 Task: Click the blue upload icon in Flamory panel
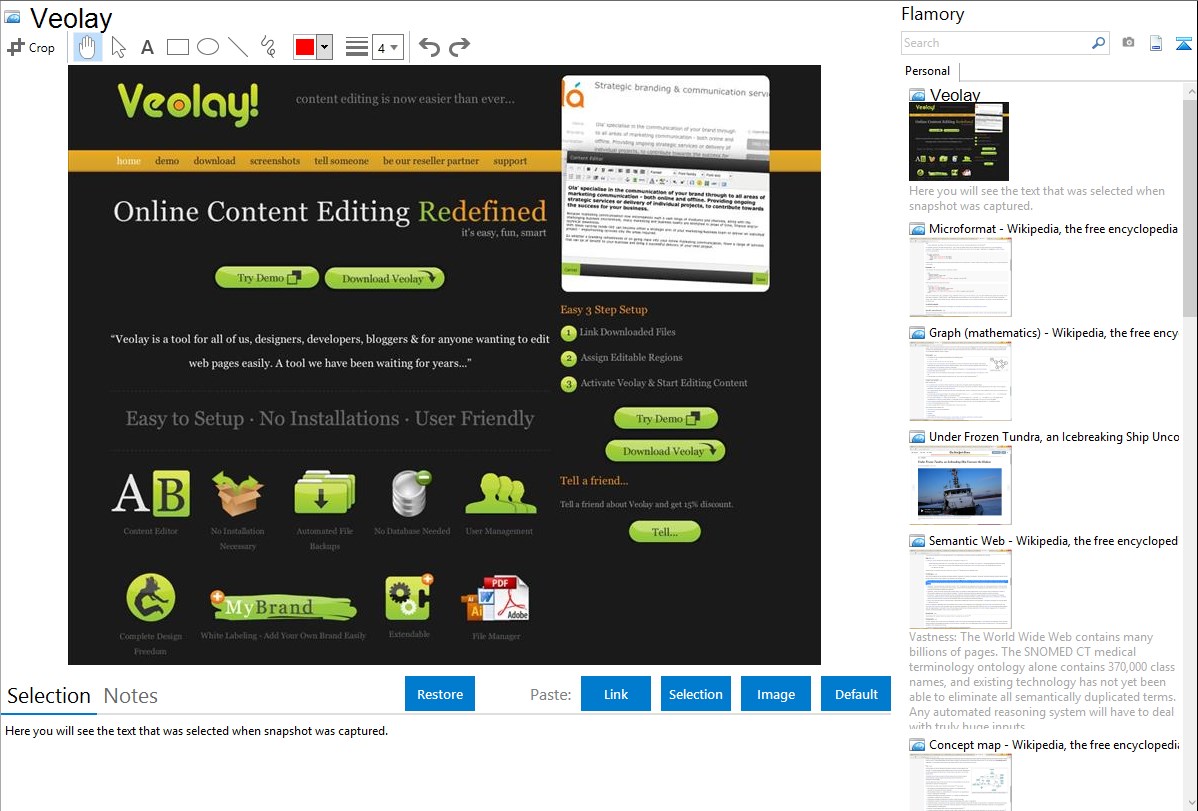1183,43
